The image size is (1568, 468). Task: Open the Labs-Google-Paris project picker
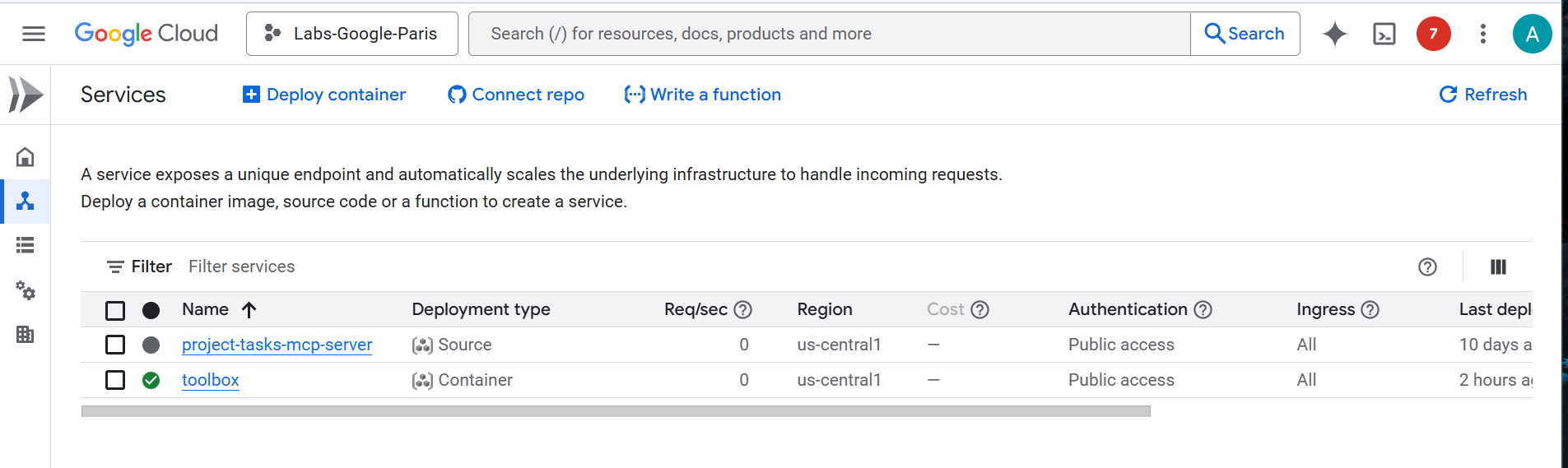pyautogui.click(x=352, y=34)
